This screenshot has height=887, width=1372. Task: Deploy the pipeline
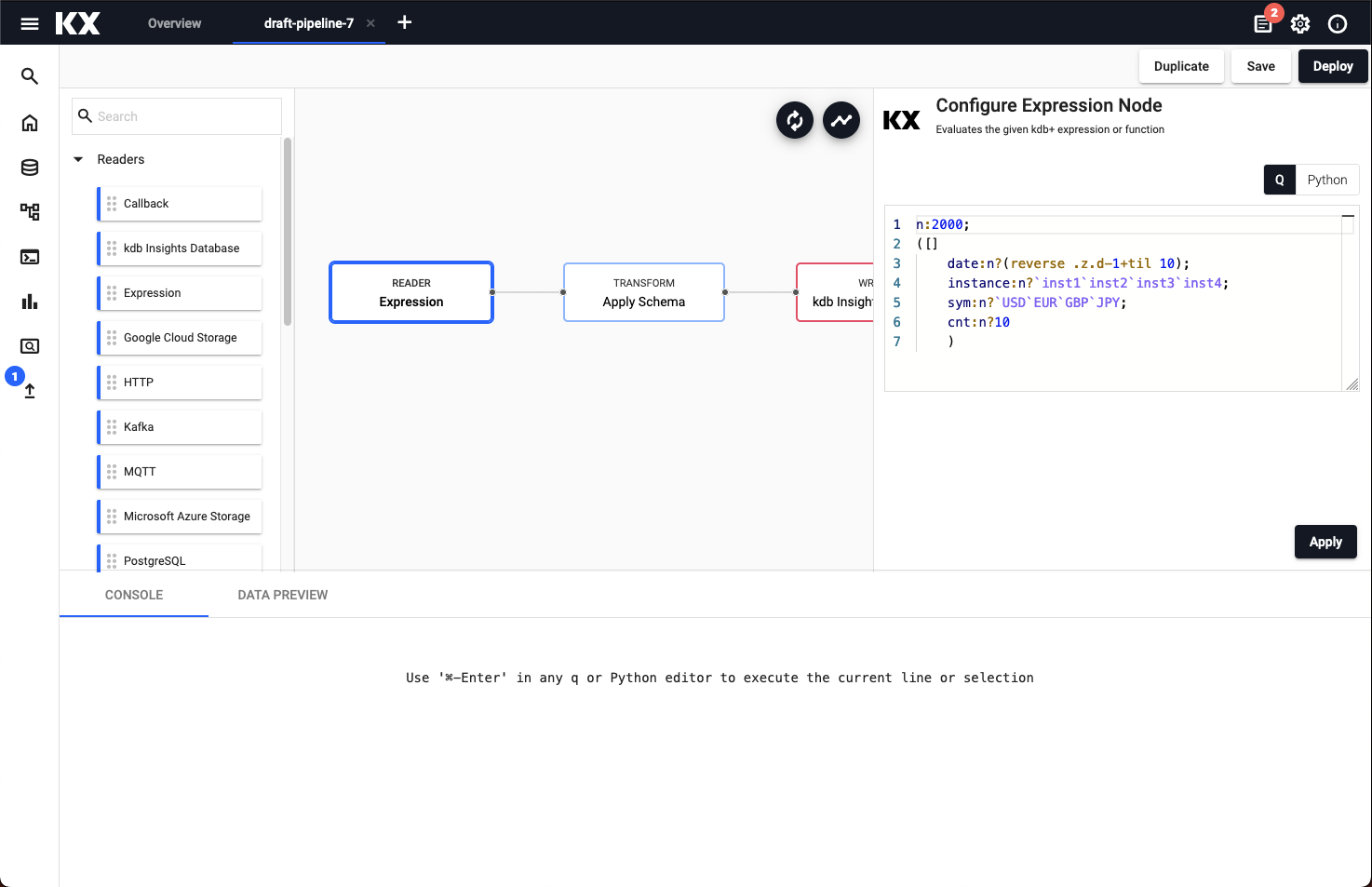1333,66
